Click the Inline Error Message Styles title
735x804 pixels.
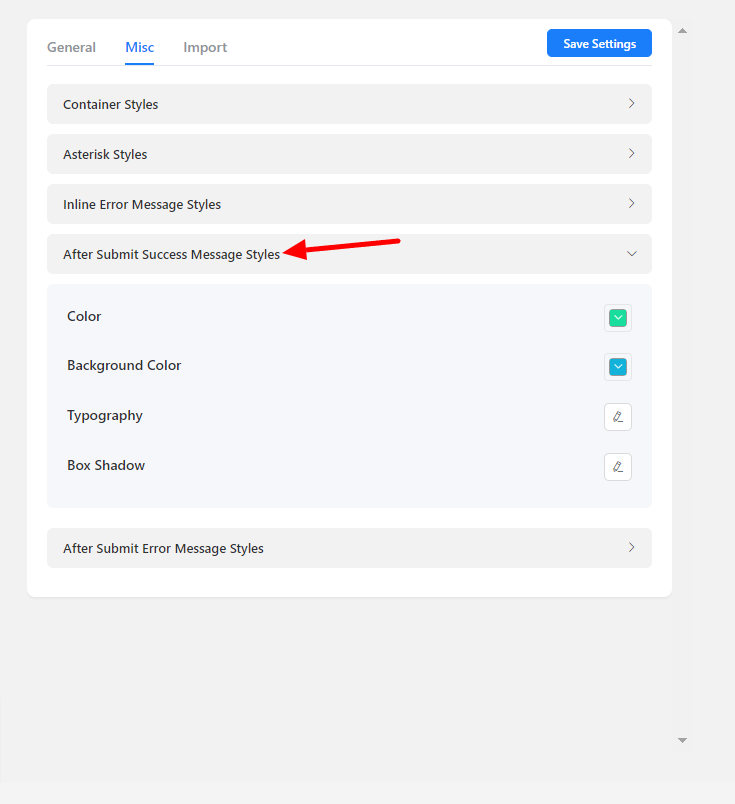point(142,204)
